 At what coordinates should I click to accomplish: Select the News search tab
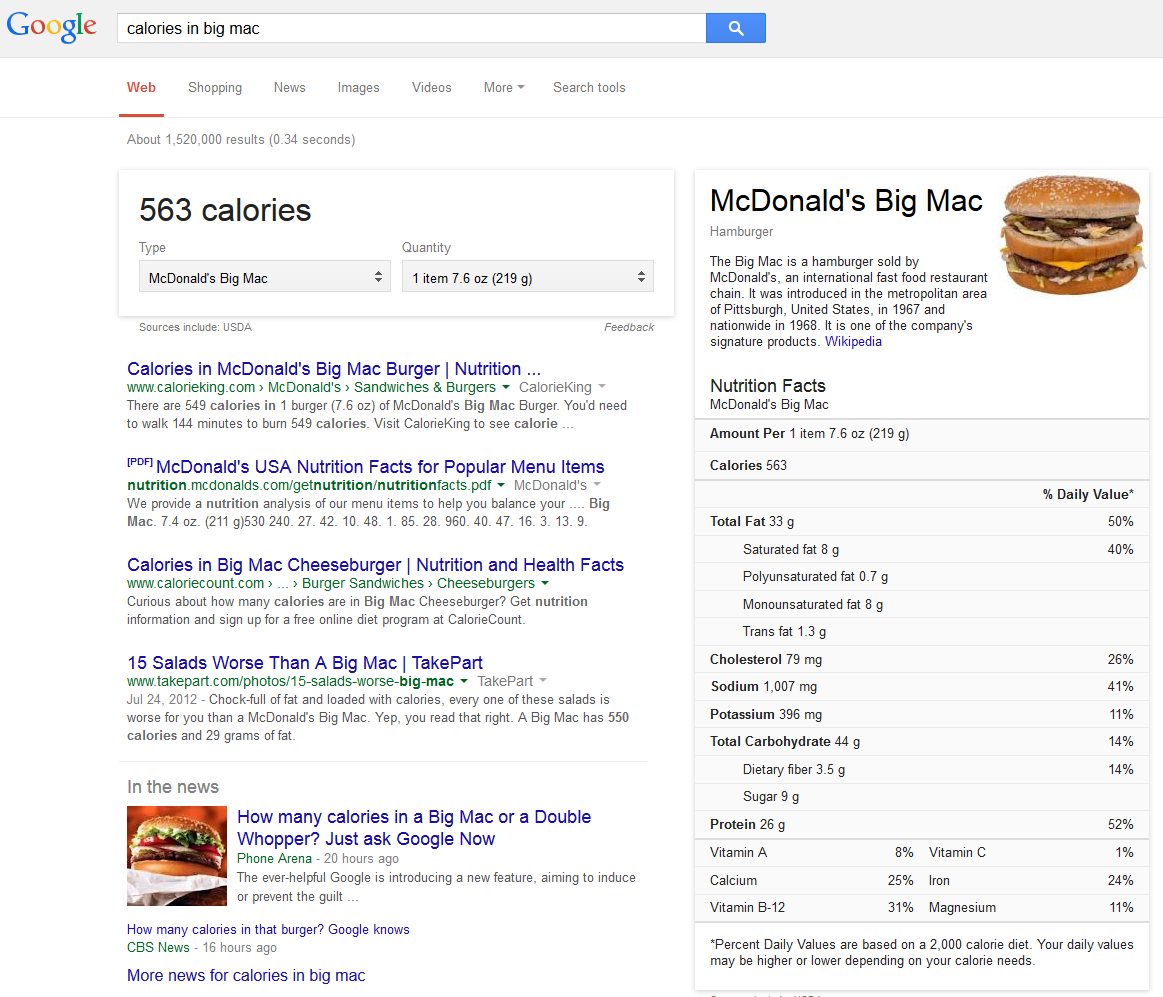pos(289,88)
